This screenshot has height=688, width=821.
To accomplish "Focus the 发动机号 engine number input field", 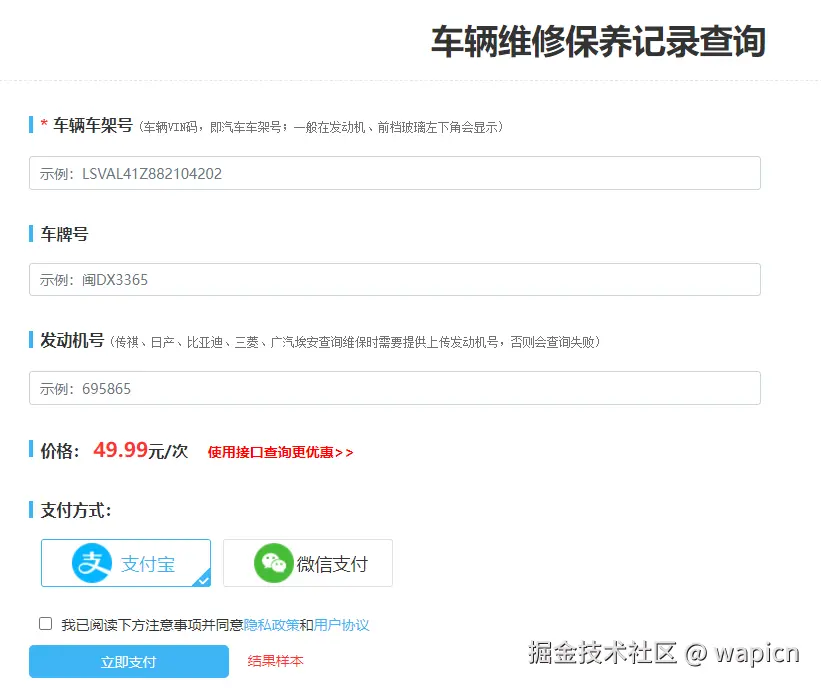I will point(394,388).
